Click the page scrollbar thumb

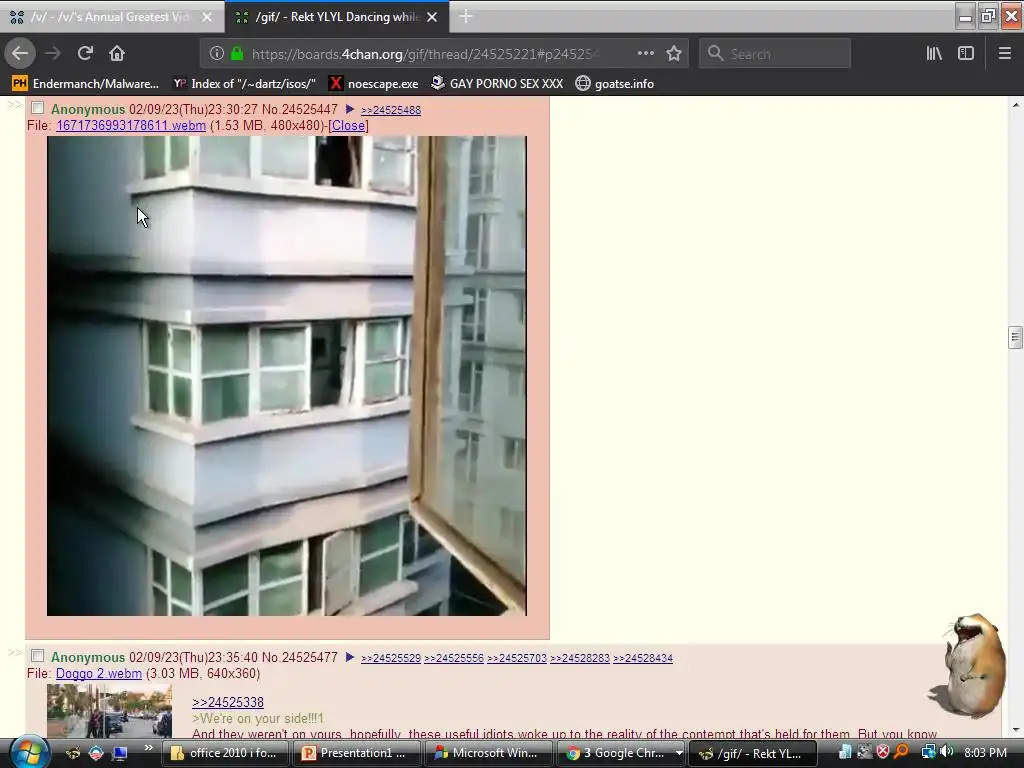[1014, 338]
